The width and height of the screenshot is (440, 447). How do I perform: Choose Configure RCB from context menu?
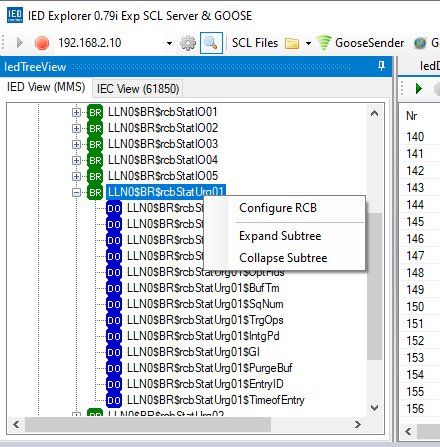(278, 208)
